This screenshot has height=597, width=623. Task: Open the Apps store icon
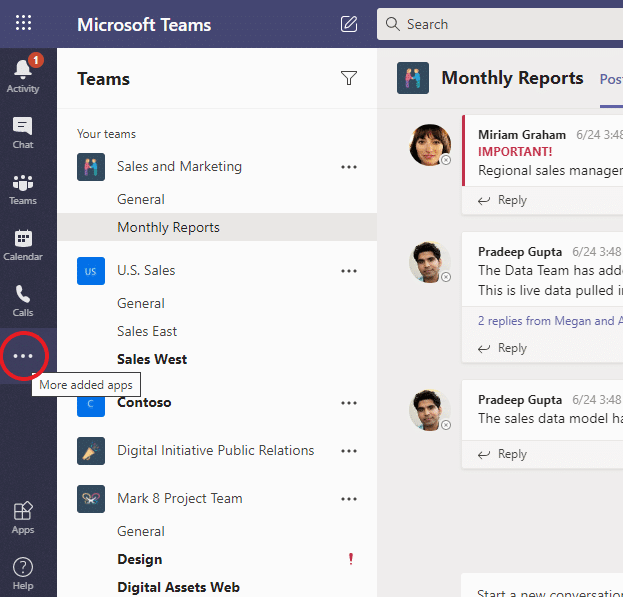pos(23,517)
